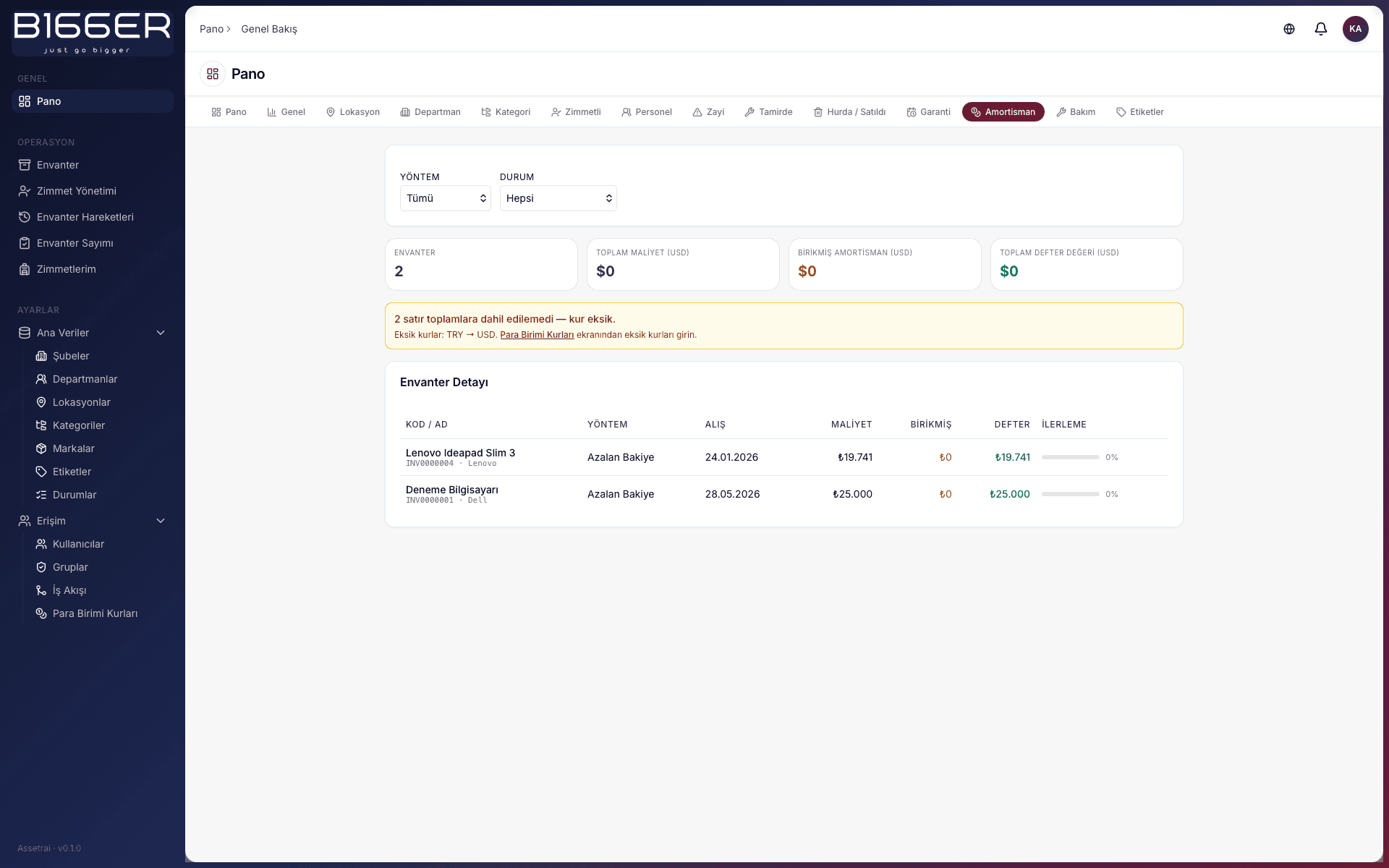Image resolution: width=1389 pixels, height=868 pixels.
Task: Switch to the Kategori tab
Action: (x=506, y=112)
